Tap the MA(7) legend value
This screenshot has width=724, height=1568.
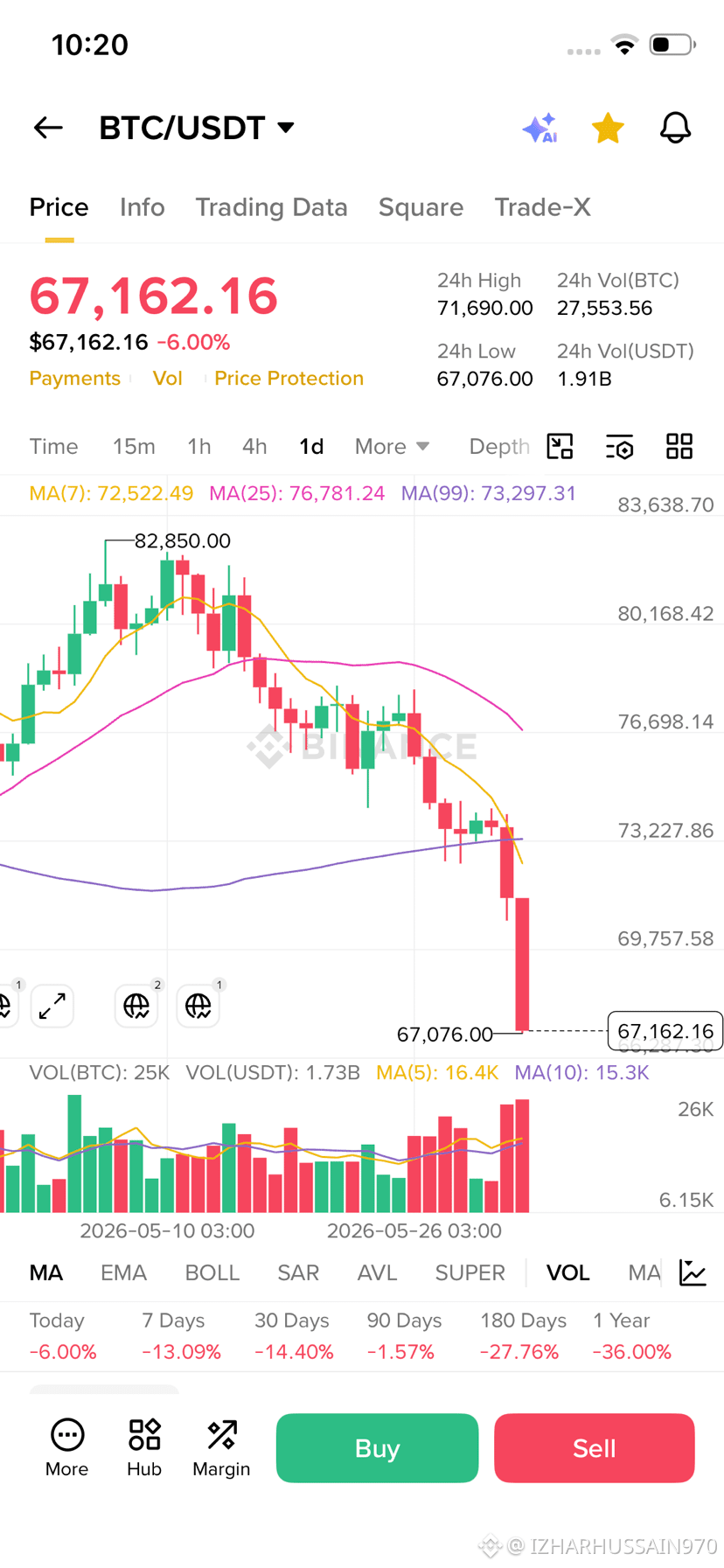(111, 493)
